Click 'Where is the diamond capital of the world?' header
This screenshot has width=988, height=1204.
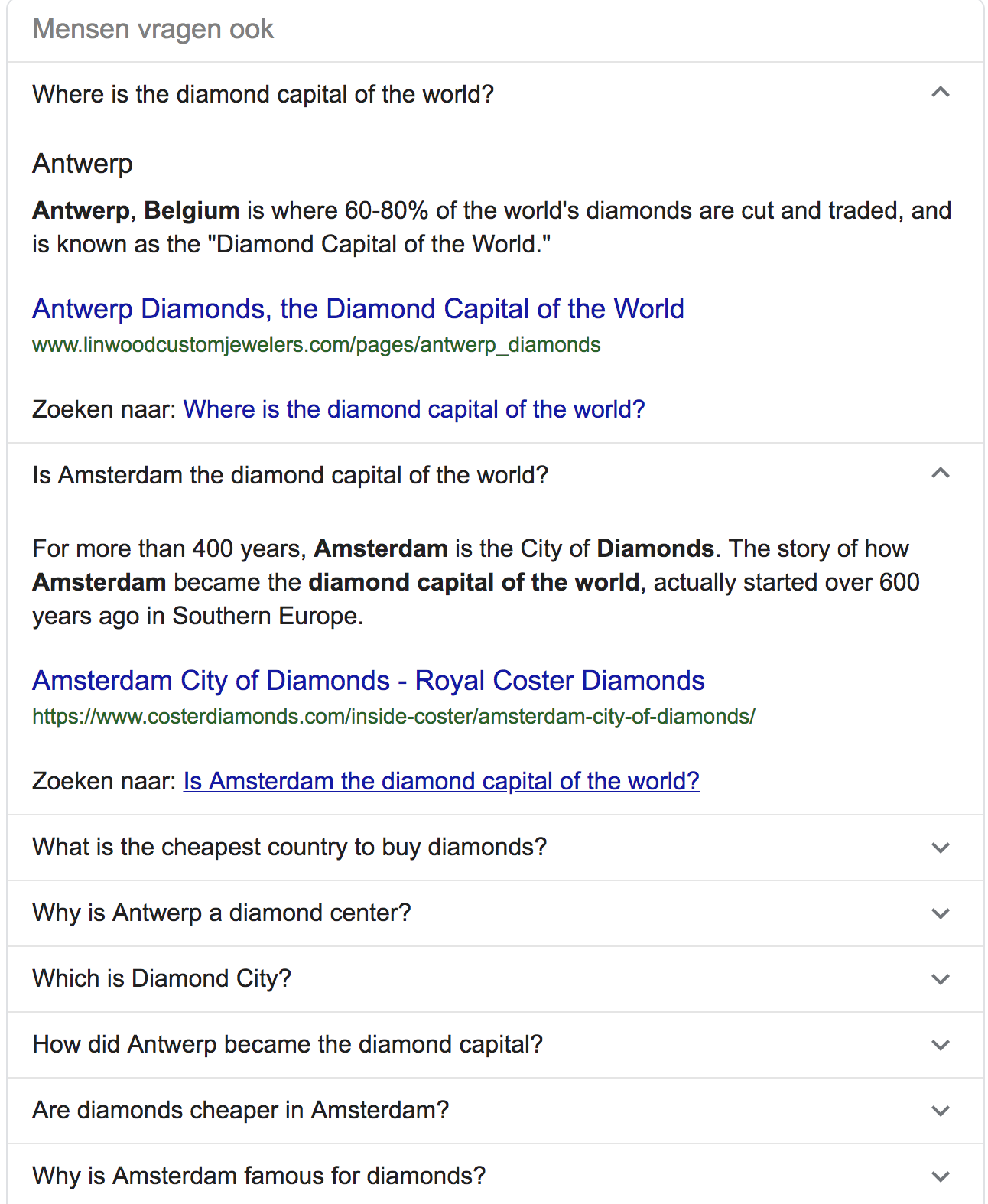264,94
